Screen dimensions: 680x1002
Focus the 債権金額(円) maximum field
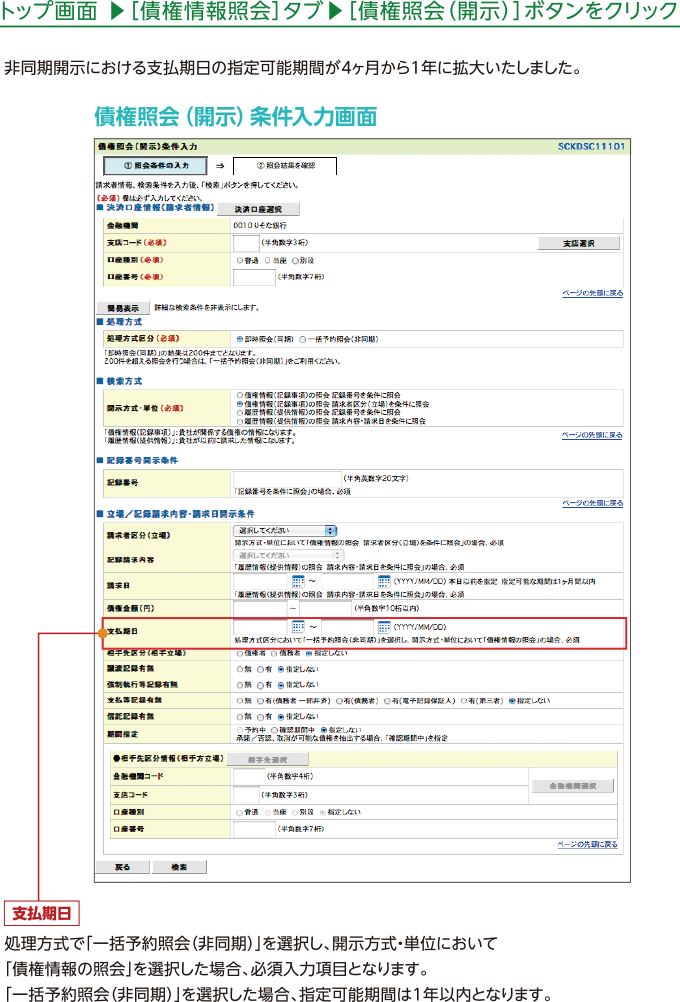[325, 608]
